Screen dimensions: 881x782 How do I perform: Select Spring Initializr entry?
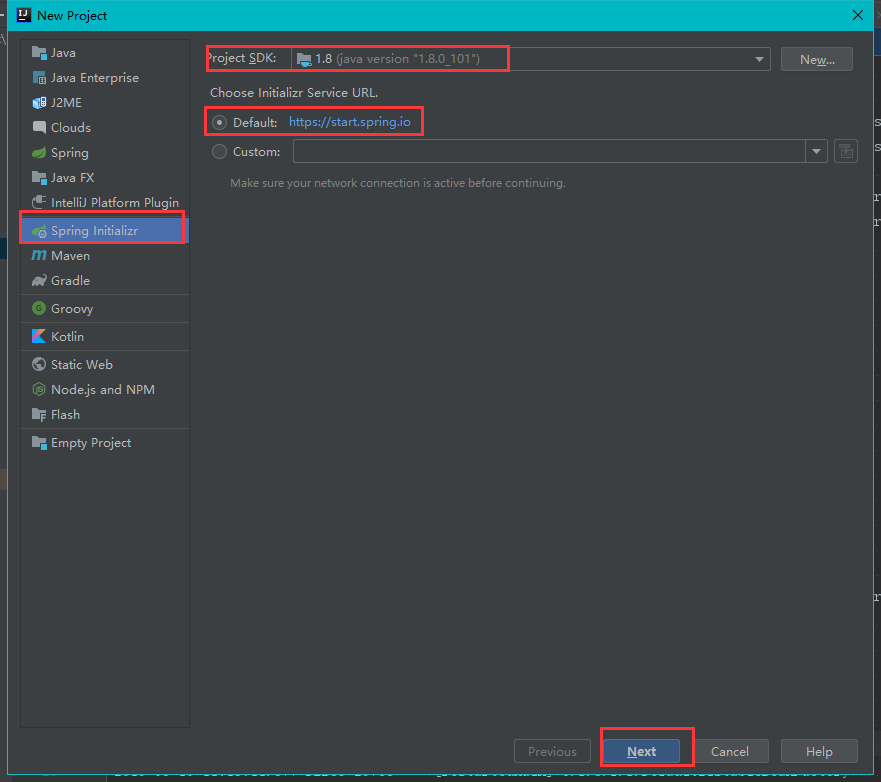105,231
